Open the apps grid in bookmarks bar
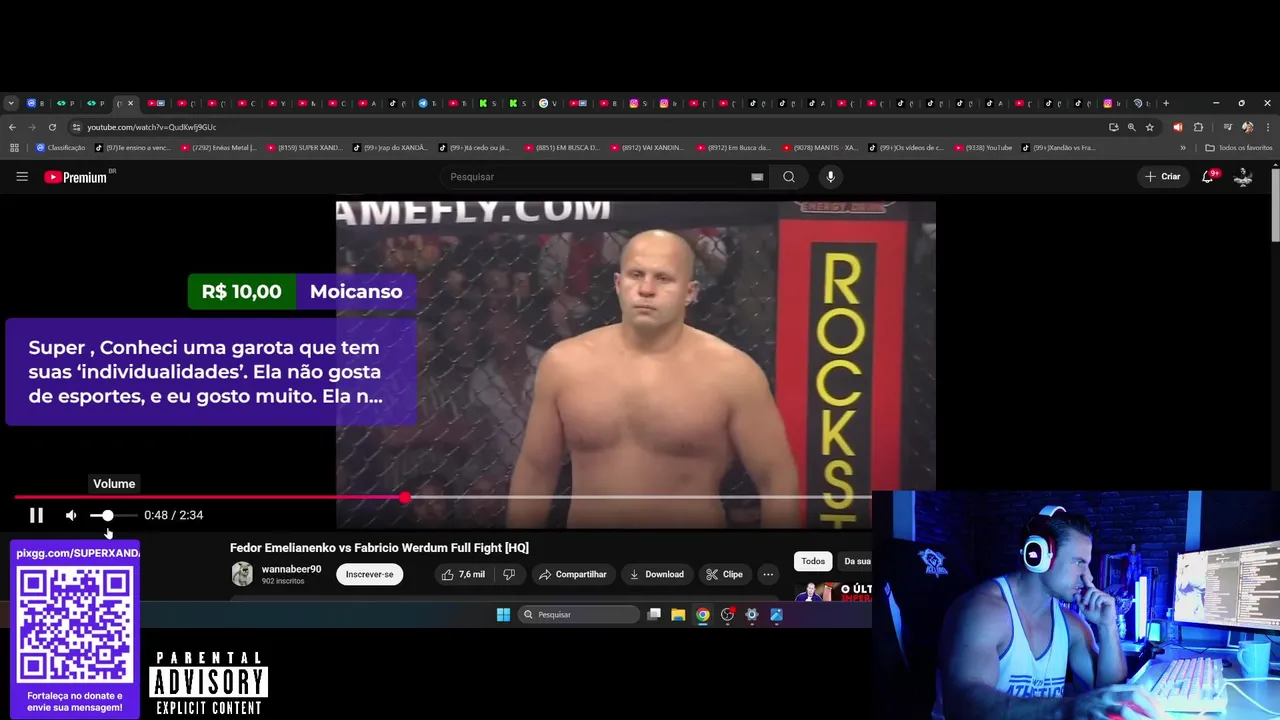1280x720 pixels. (14, 148)
